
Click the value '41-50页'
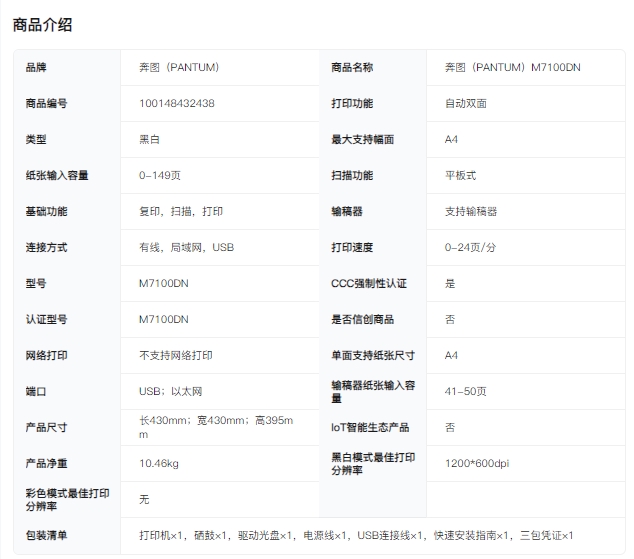click(x=465, y=391)
